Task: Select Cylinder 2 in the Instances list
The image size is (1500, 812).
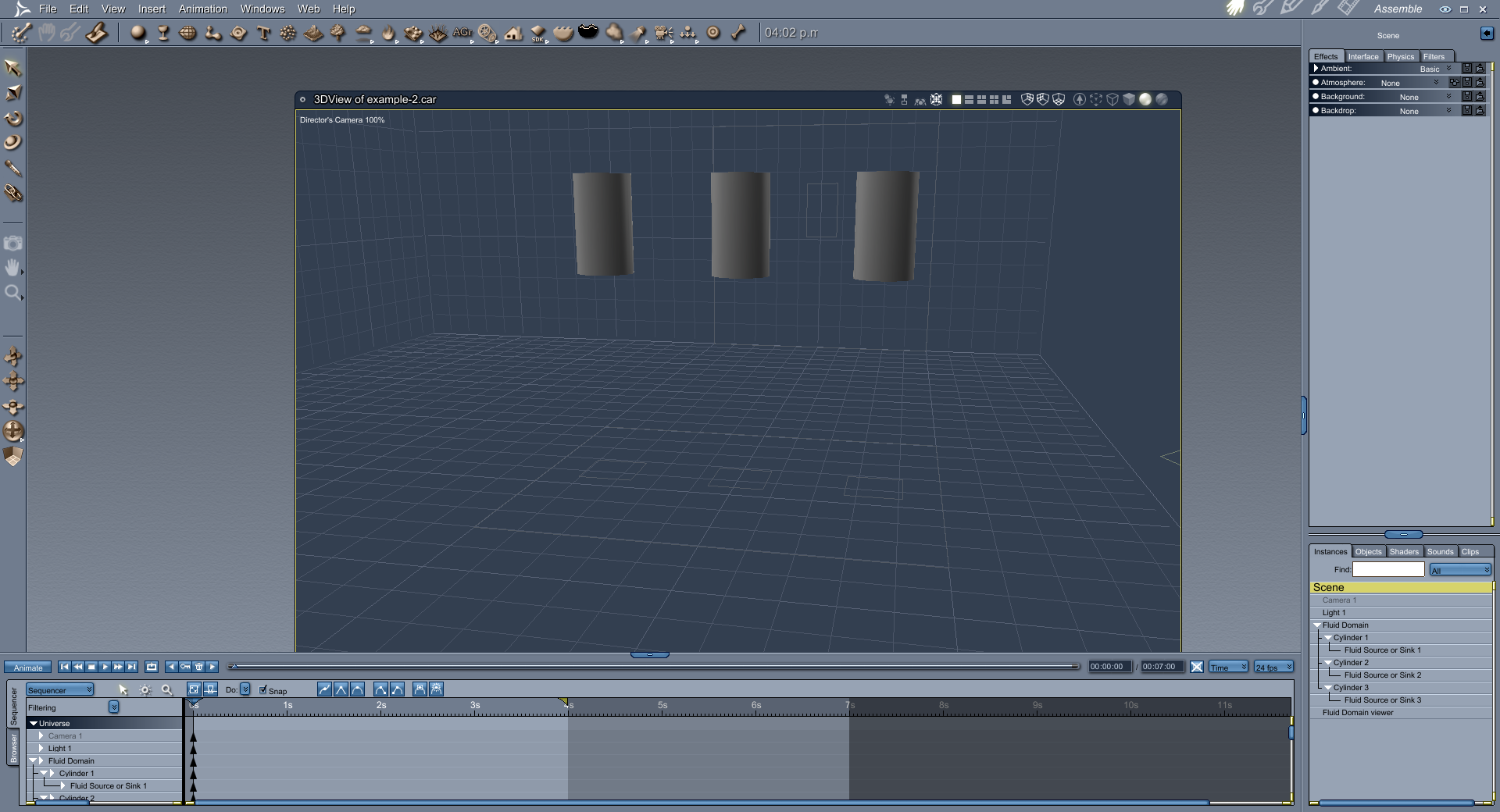Action: click(x=1351, y=662)
